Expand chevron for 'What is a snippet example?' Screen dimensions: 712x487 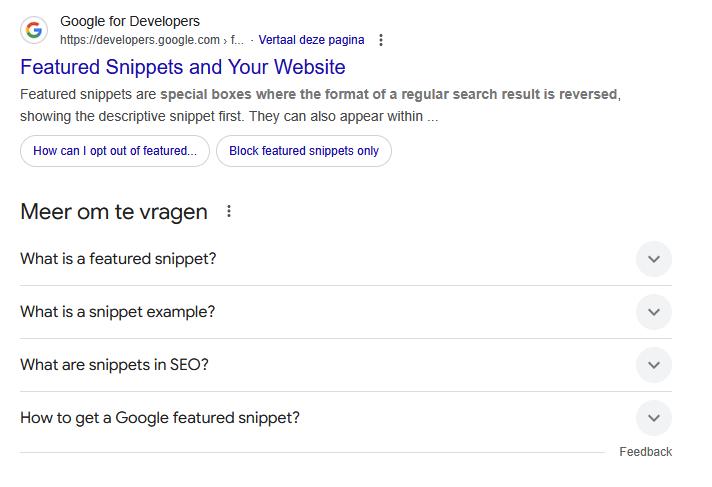coord(653,312)
